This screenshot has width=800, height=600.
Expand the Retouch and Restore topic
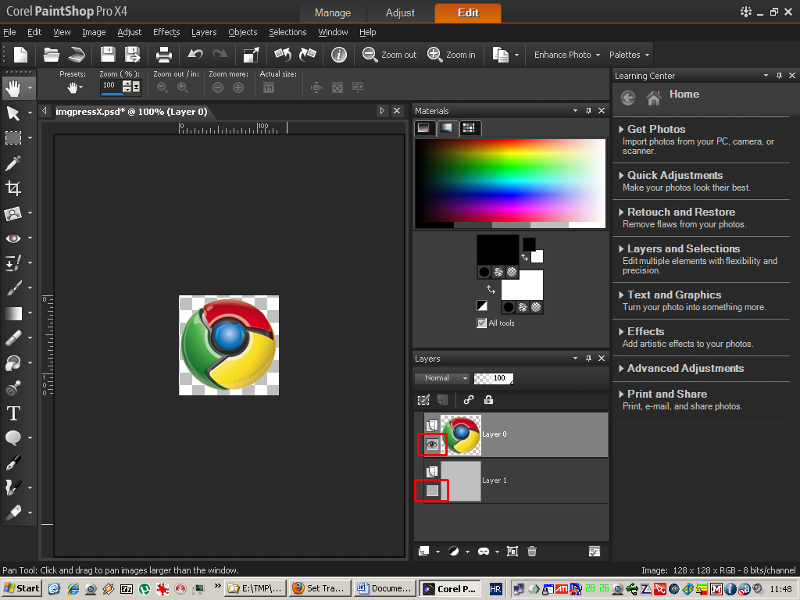tap(681, 212)
